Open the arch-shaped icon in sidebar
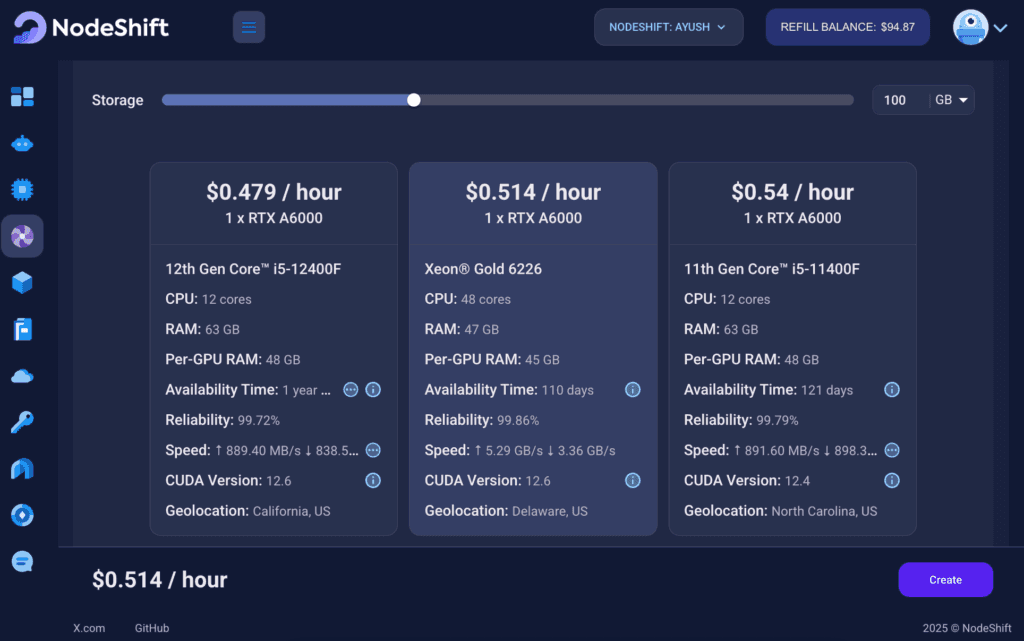1024x641 pixels. point(22,469)
